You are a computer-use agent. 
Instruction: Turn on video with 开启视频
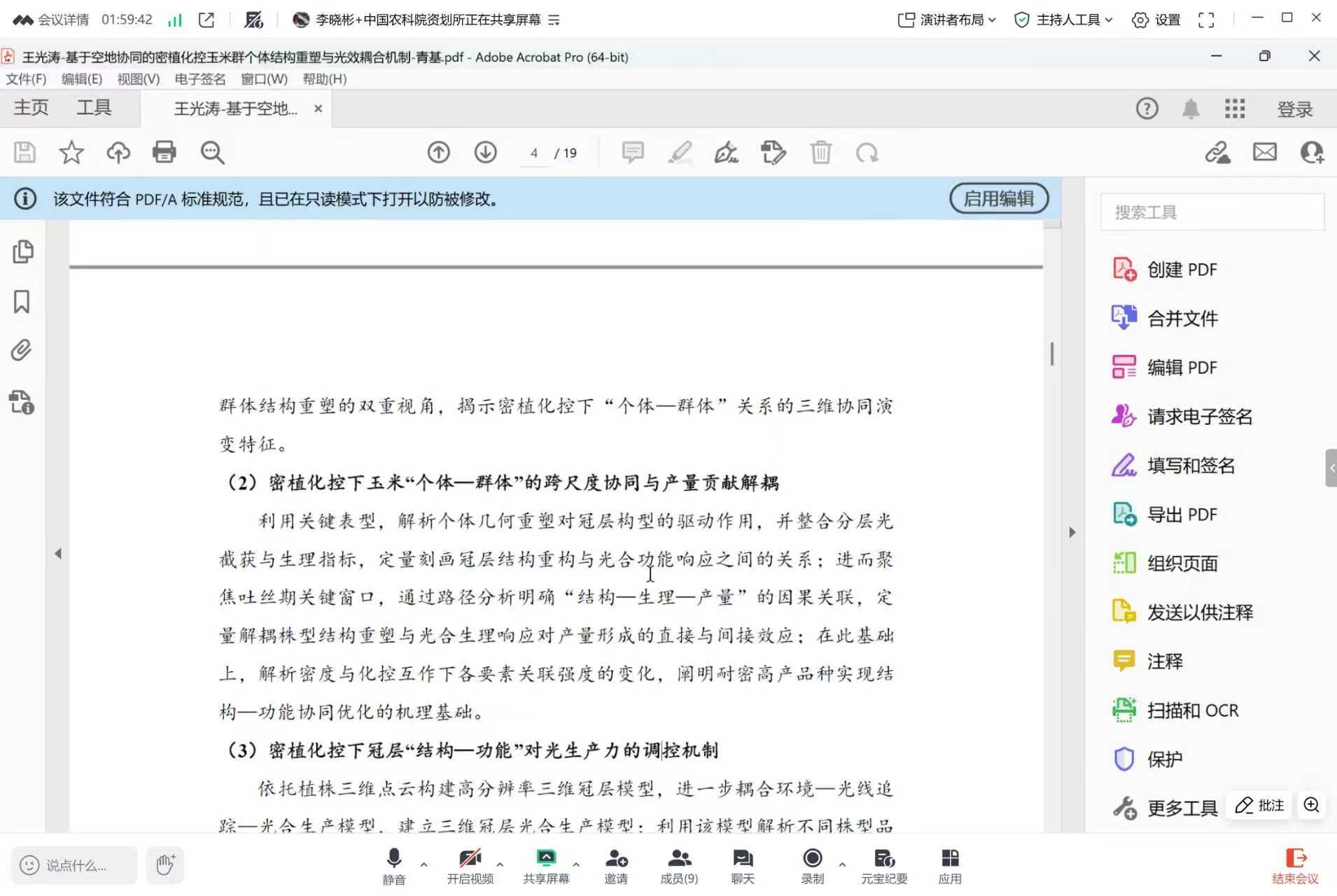(470, 864)
